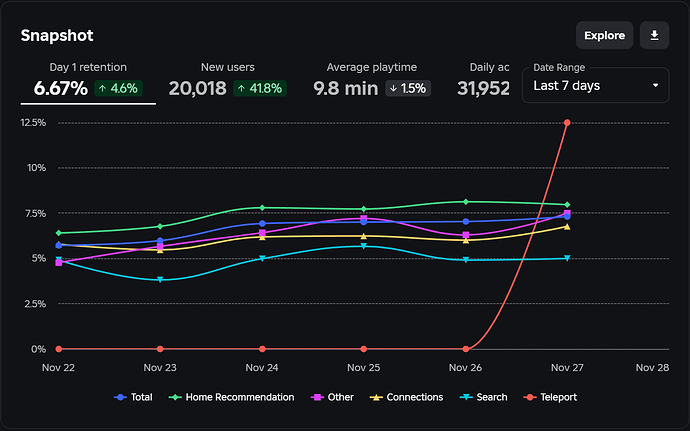Click the Snapshot heading

point(57,35)
